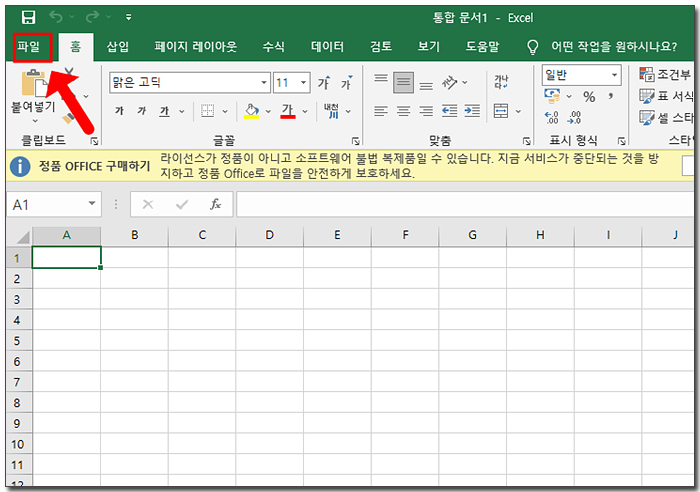Click the Wrap Text icon
The image size is (700, 492).
coord(501,82)
